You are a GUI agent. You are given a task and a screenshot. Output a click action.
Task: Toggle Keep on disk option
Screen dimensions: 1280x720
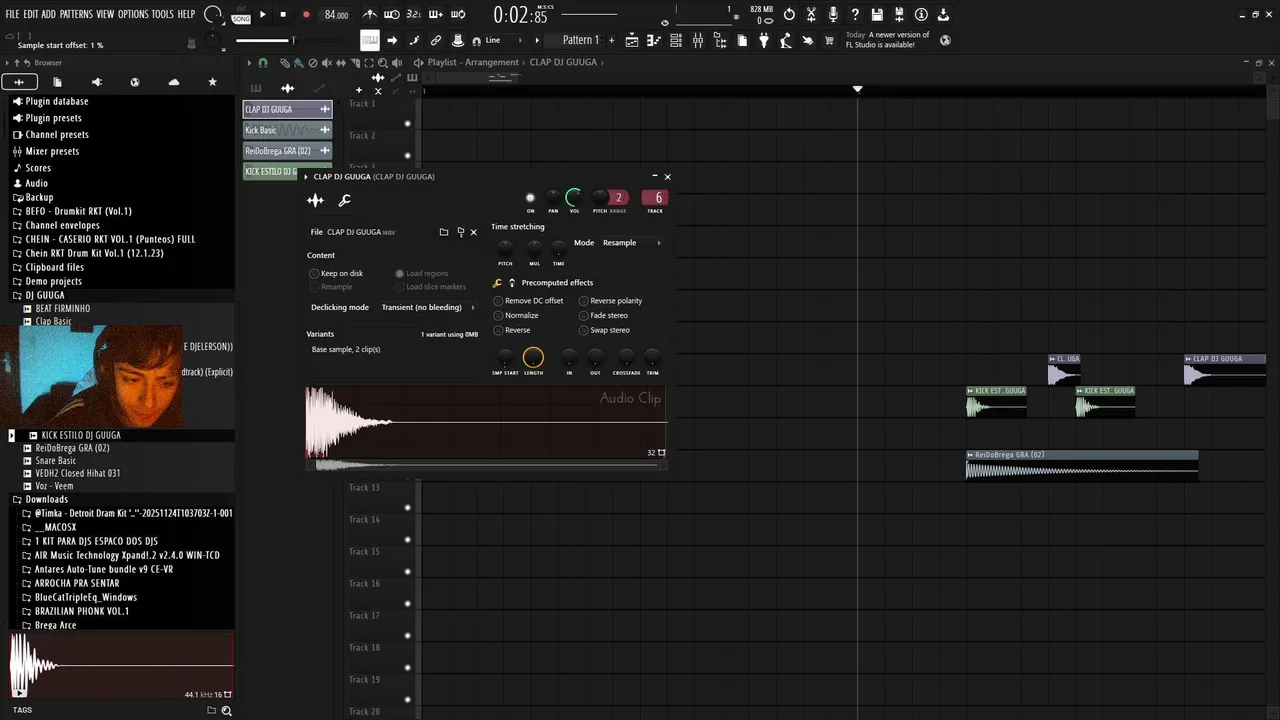[x=337, y=273]
